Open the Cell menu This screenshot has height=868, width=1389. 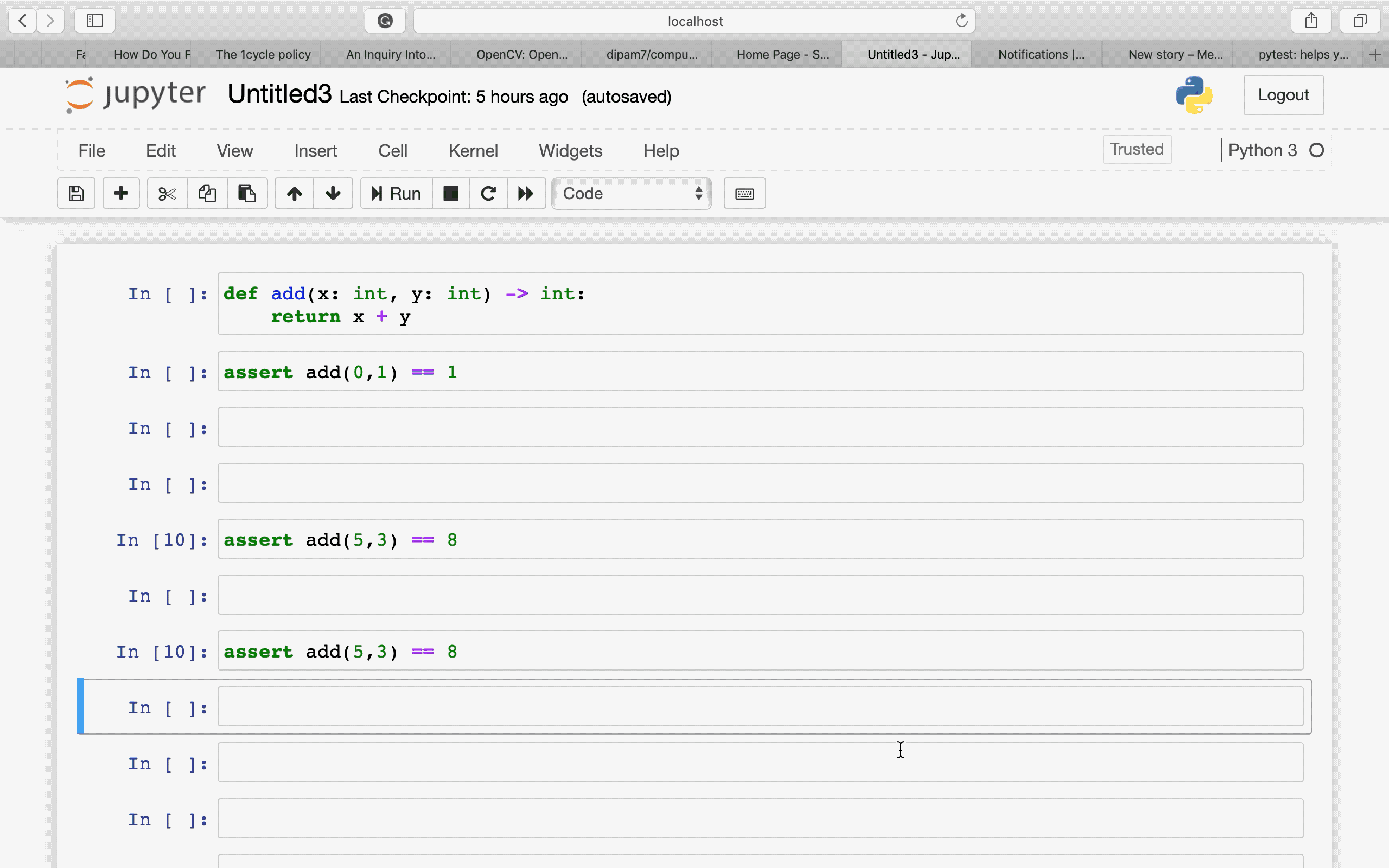(392, 150)
